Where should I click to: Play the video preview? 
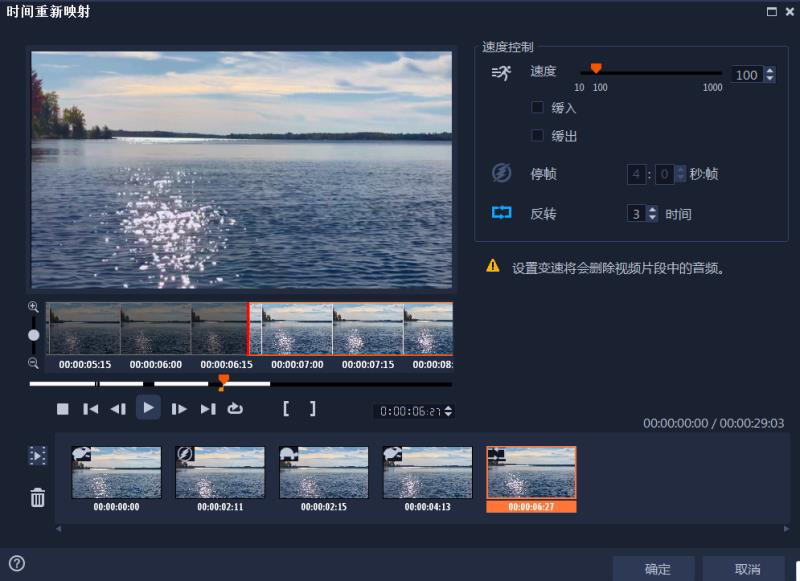coord(148,408)
